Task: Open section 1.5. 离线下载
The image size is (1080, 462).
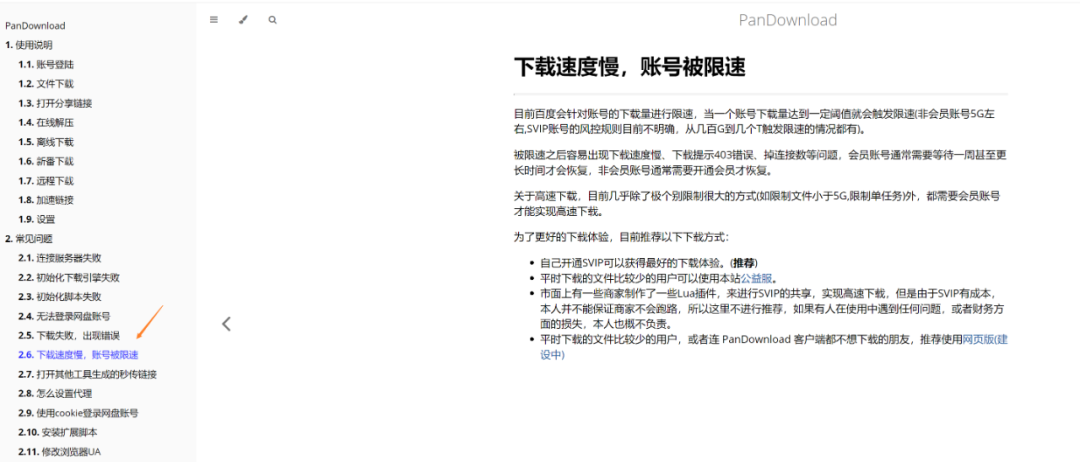Action: 46,142
